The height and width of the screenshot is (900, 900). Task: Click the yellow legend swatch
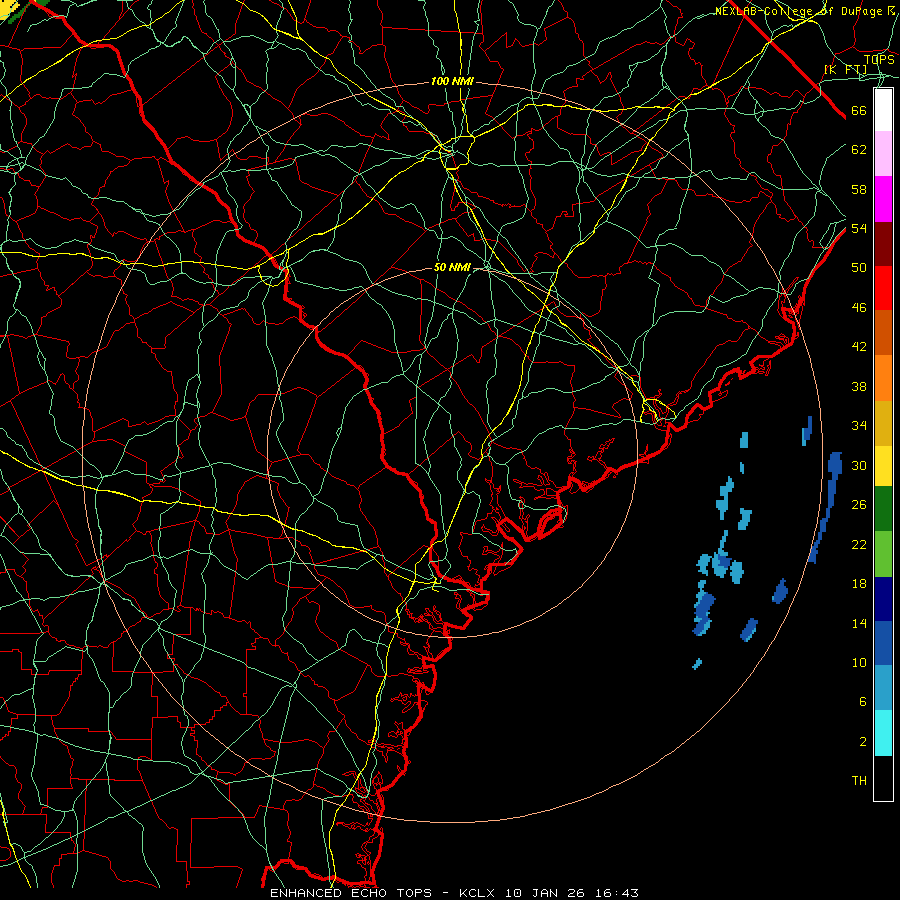[x=883, y=465]
